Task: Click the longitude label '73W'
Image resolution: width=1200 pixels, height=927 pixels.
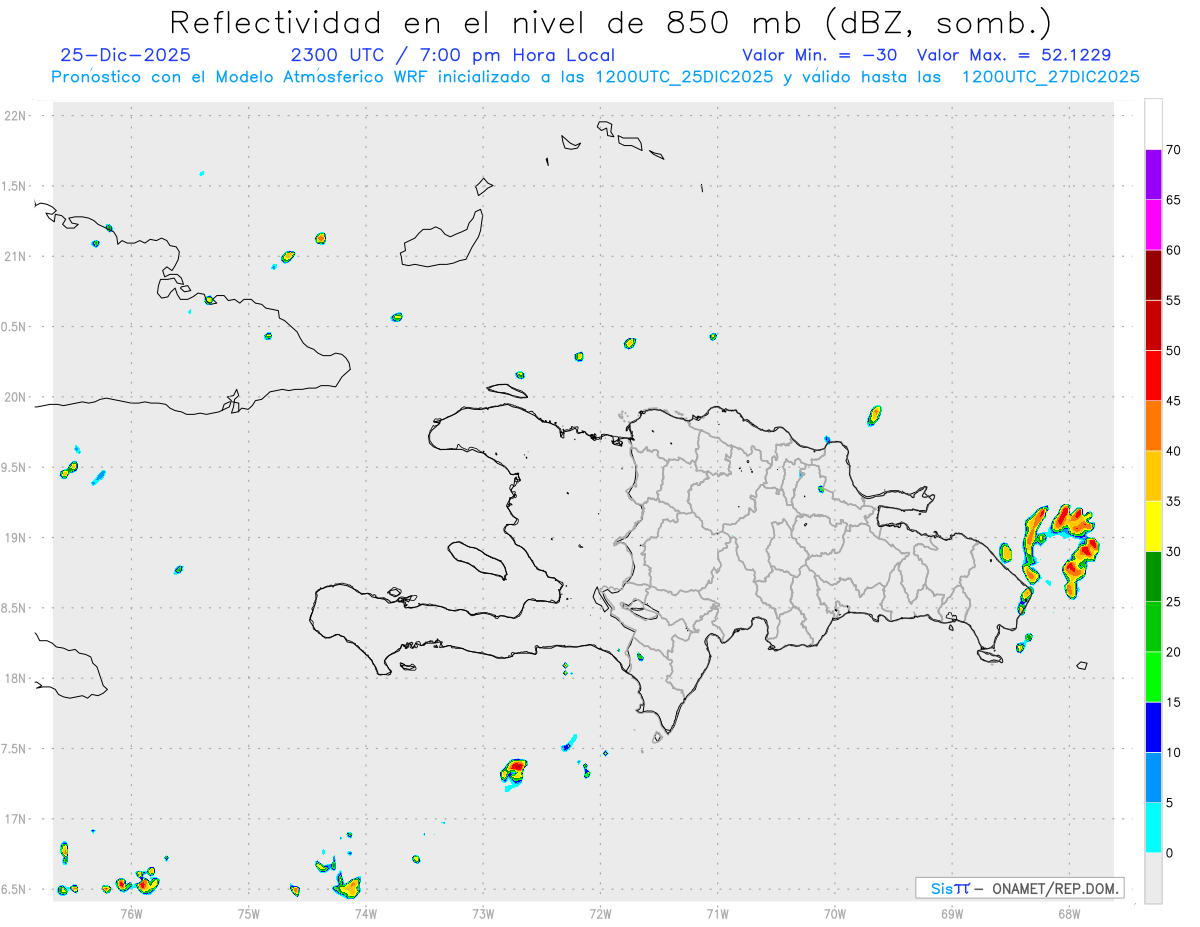Action: tap(483, 912)
